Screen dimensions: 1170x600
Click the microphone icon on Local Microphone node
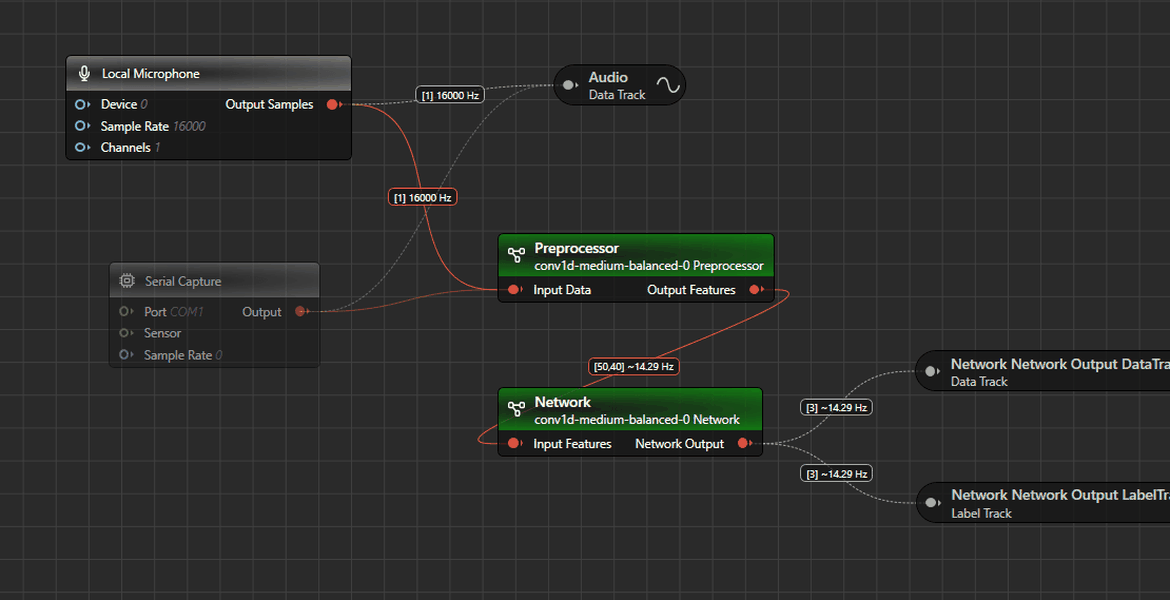click(x=84, y=72)
